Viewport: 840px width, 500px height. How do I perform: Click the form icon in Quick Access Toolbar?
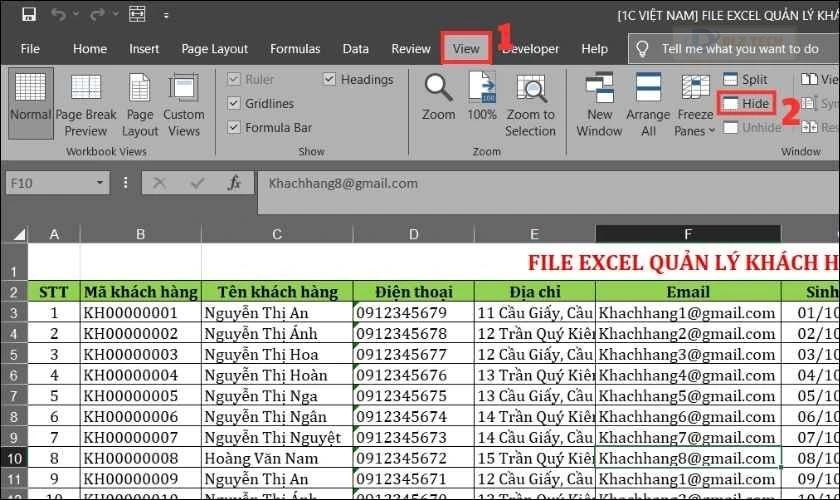click(x=137, y=14)
